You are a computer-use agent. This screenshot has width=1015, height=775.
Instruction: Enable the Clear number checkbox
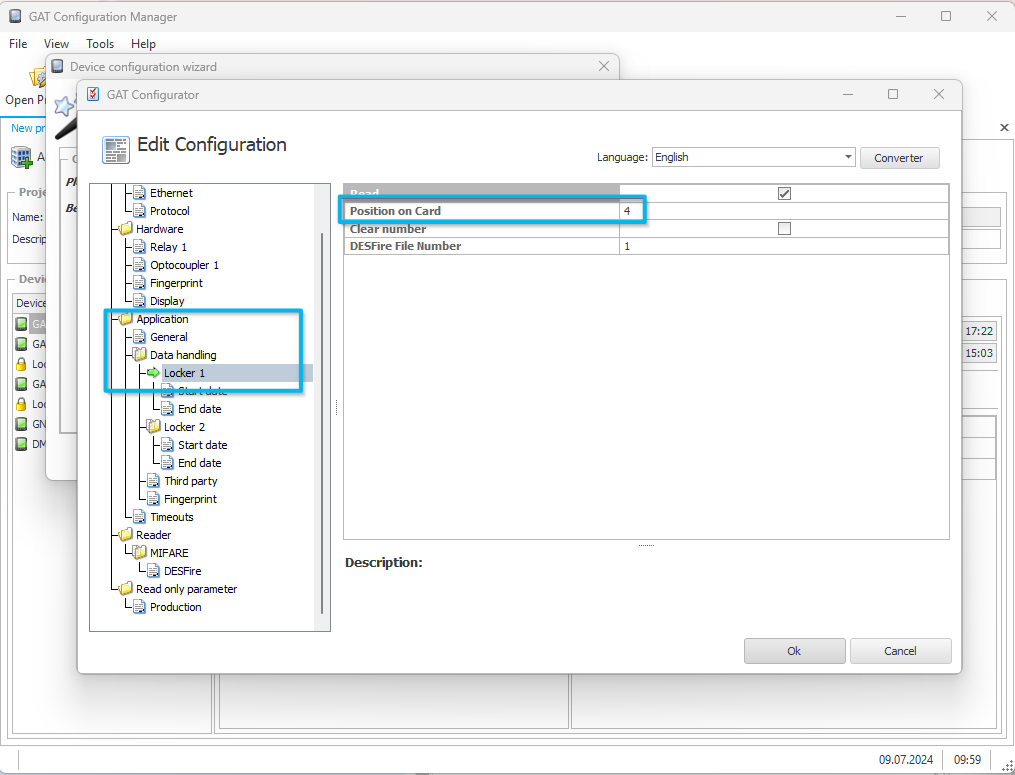pyautogui.click(x=784, y=229)
